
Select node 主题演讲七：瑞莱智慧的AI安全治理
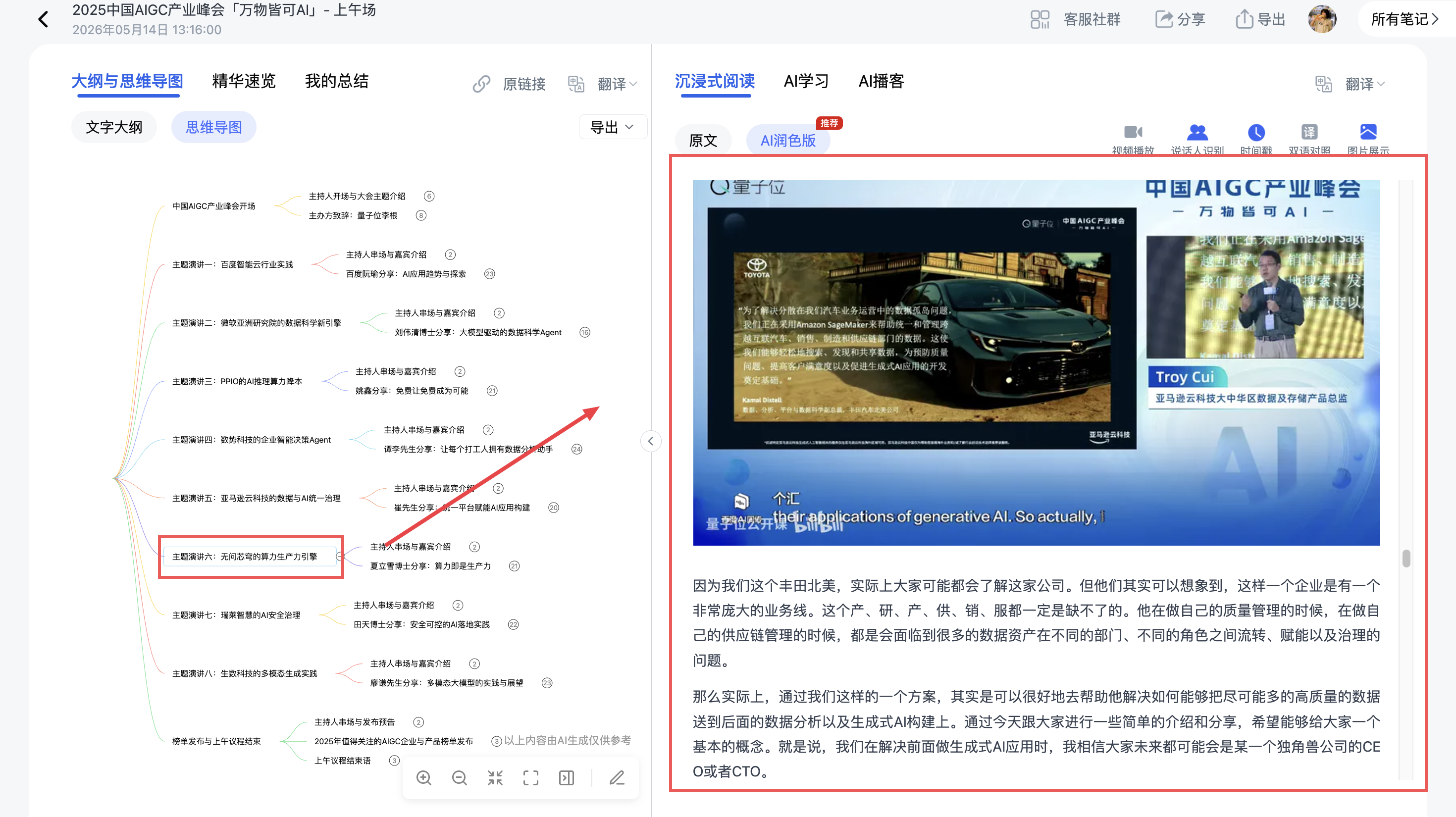tap(236, 615)
